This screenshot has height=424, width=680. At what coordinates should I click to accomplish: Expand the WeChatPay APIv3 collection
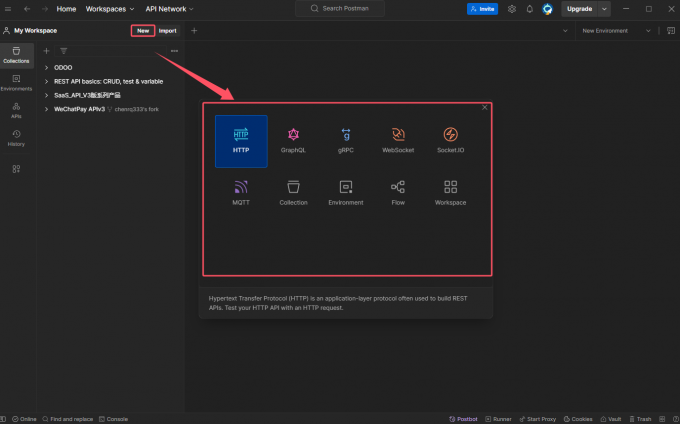click(x=46, y=109)
